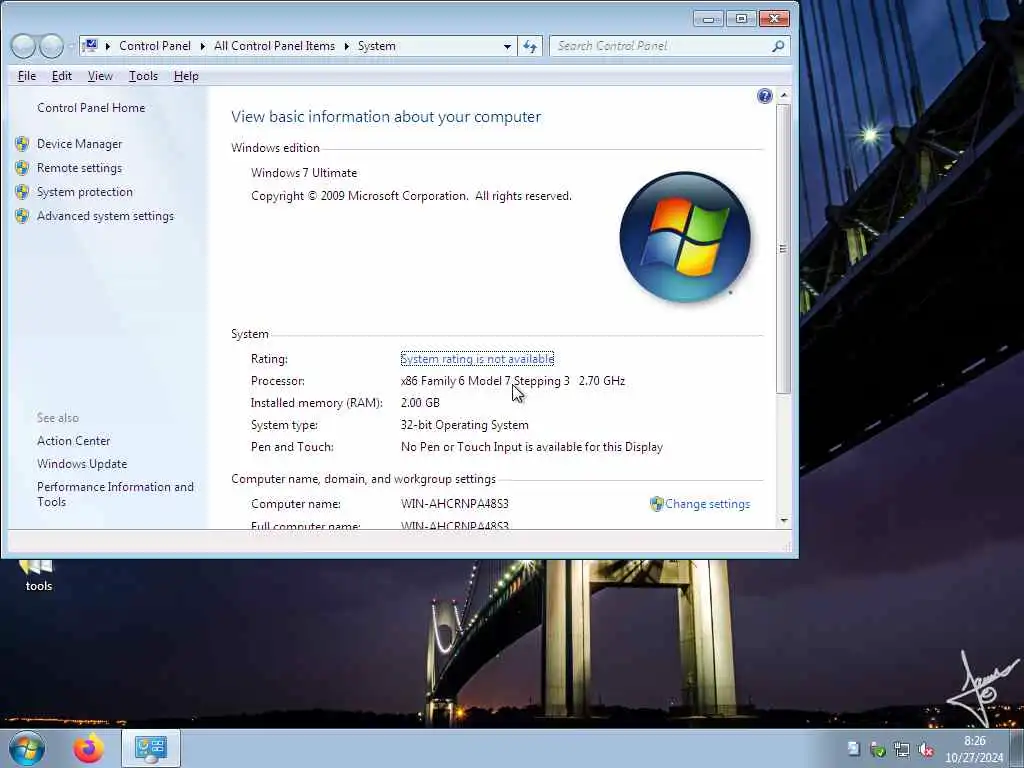This screenshot has height=768, width=1024.
Task: Click the scrollbar down arrow
Action: tap(784, 520)
